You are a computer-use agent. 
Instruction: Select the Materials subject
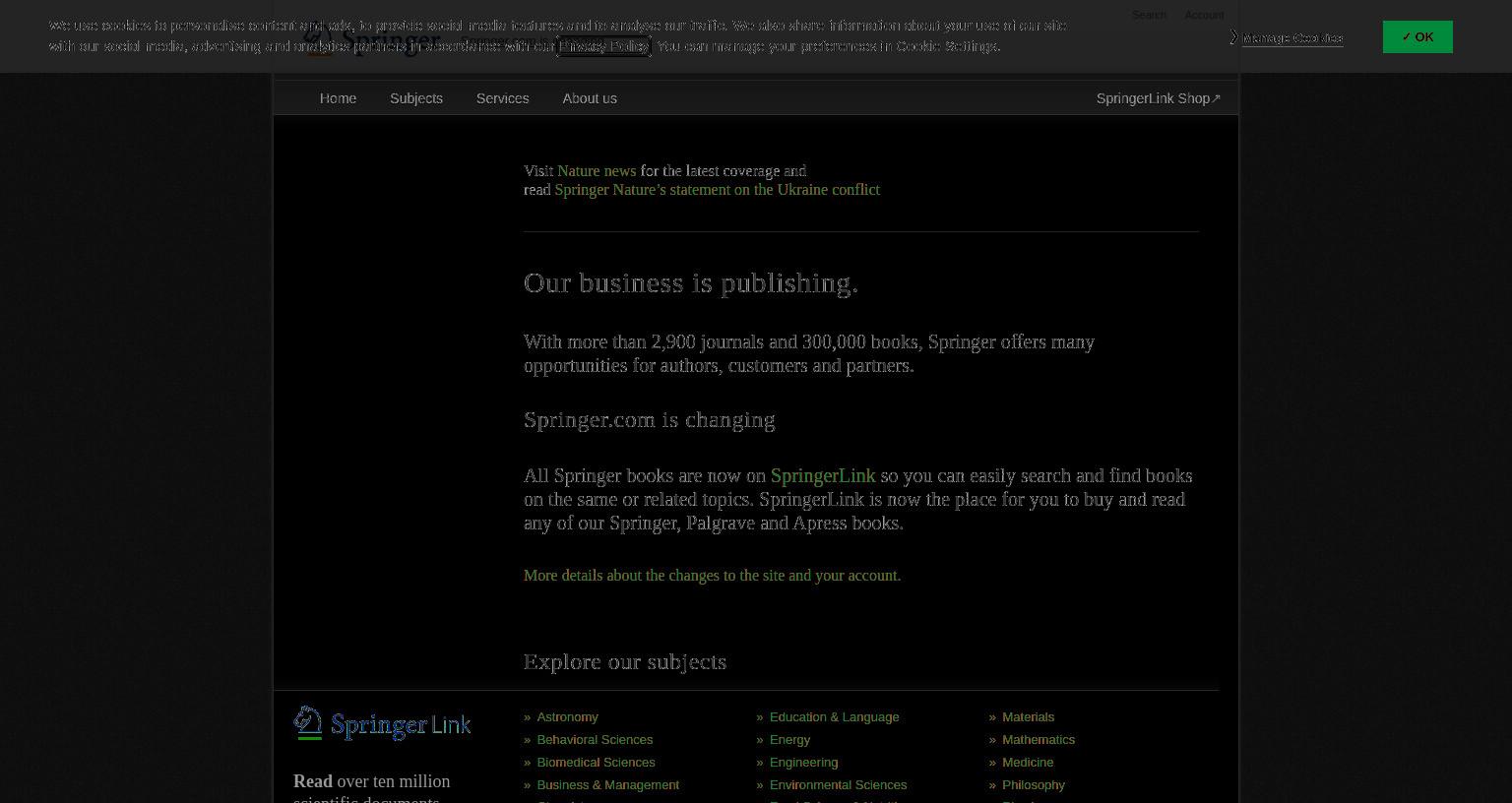coord(1028,717)
